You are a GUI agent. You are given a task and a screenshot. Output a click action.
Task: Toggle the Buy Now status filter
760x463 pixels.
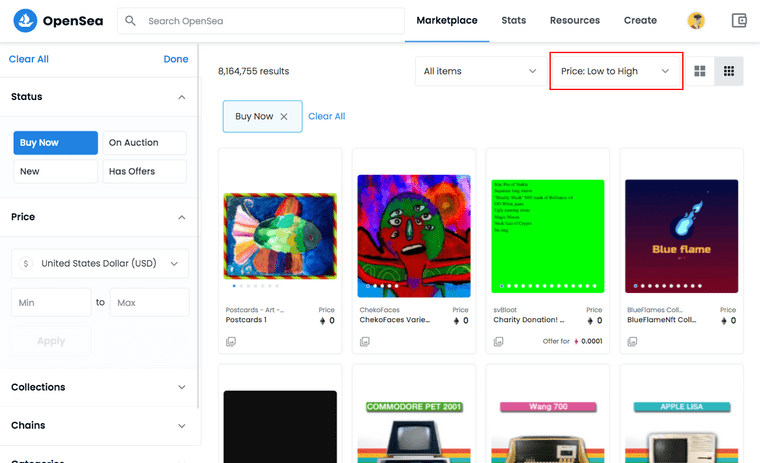(x=55, y=143)
